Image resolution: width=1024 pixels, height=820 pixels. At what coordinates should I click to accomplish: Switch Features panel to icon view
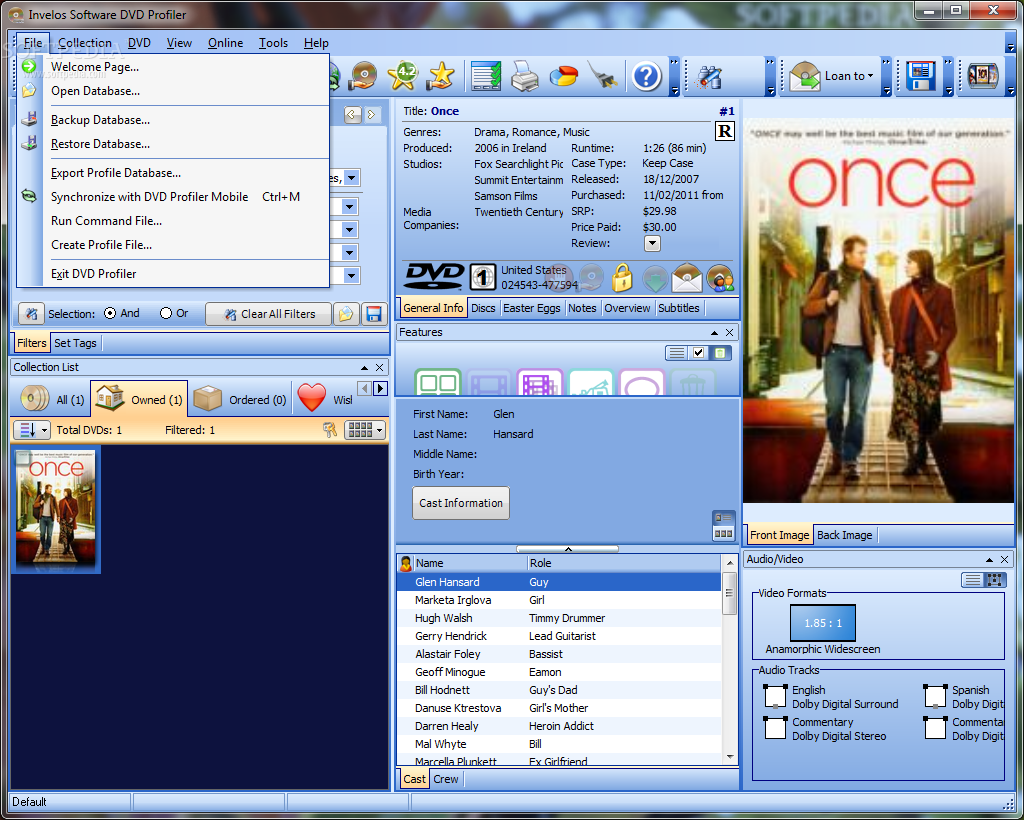[x=720, y=353]
